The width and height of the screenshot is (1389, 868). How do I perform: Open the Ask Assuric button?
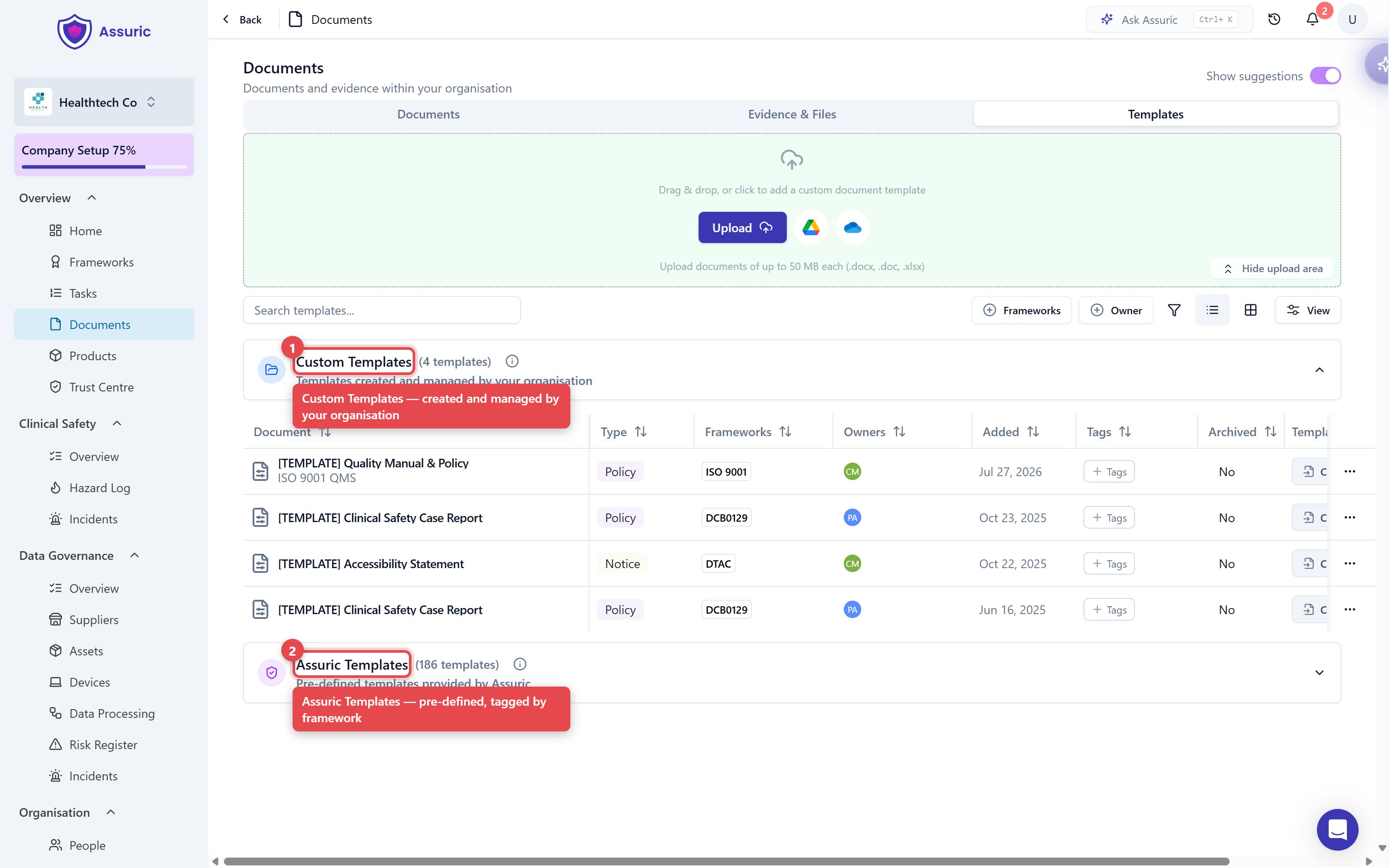(x=1169, y=20)
